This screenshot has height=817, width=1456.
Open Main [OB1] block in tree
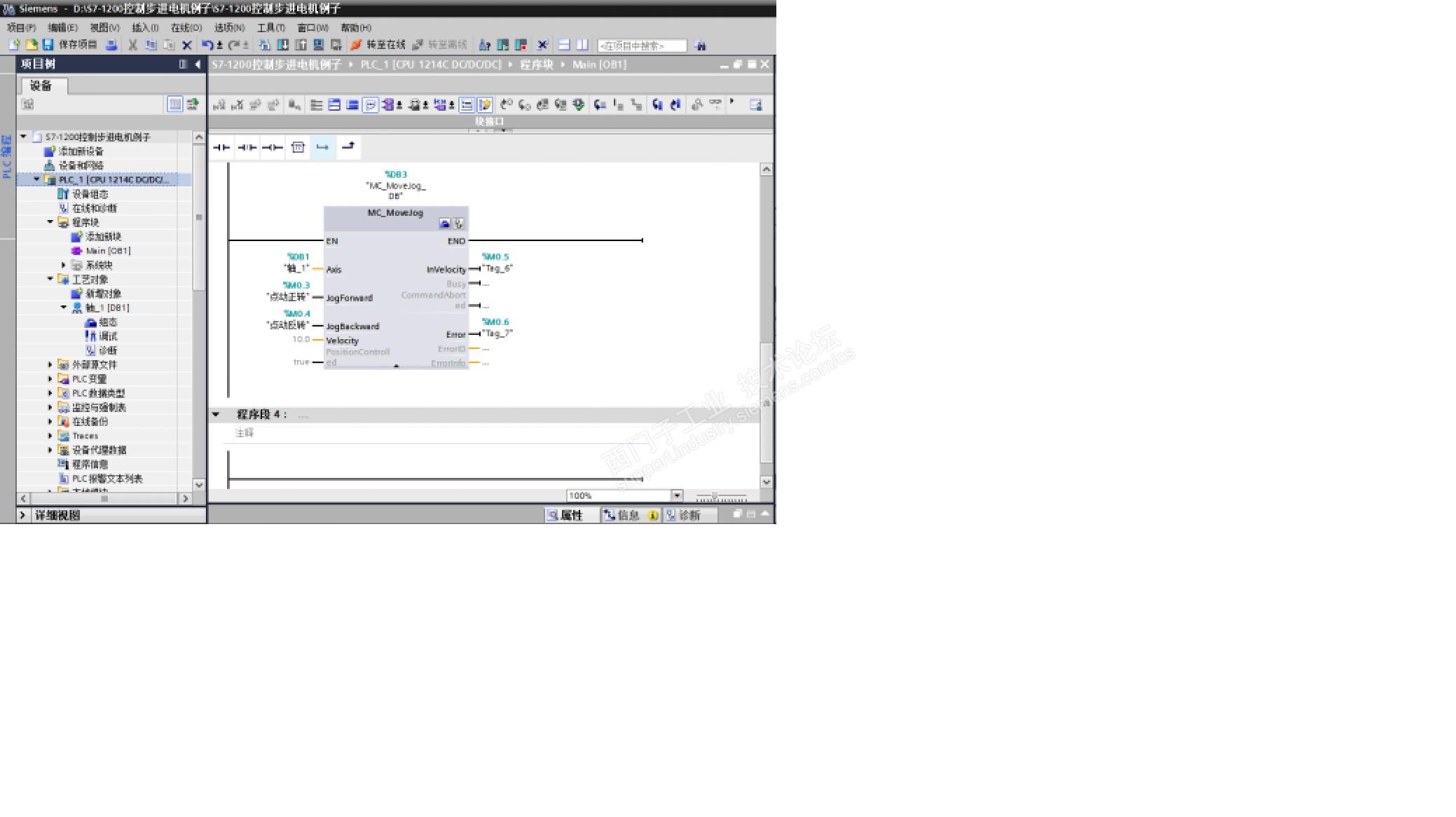pyautogui.click(x=107, y=251)
